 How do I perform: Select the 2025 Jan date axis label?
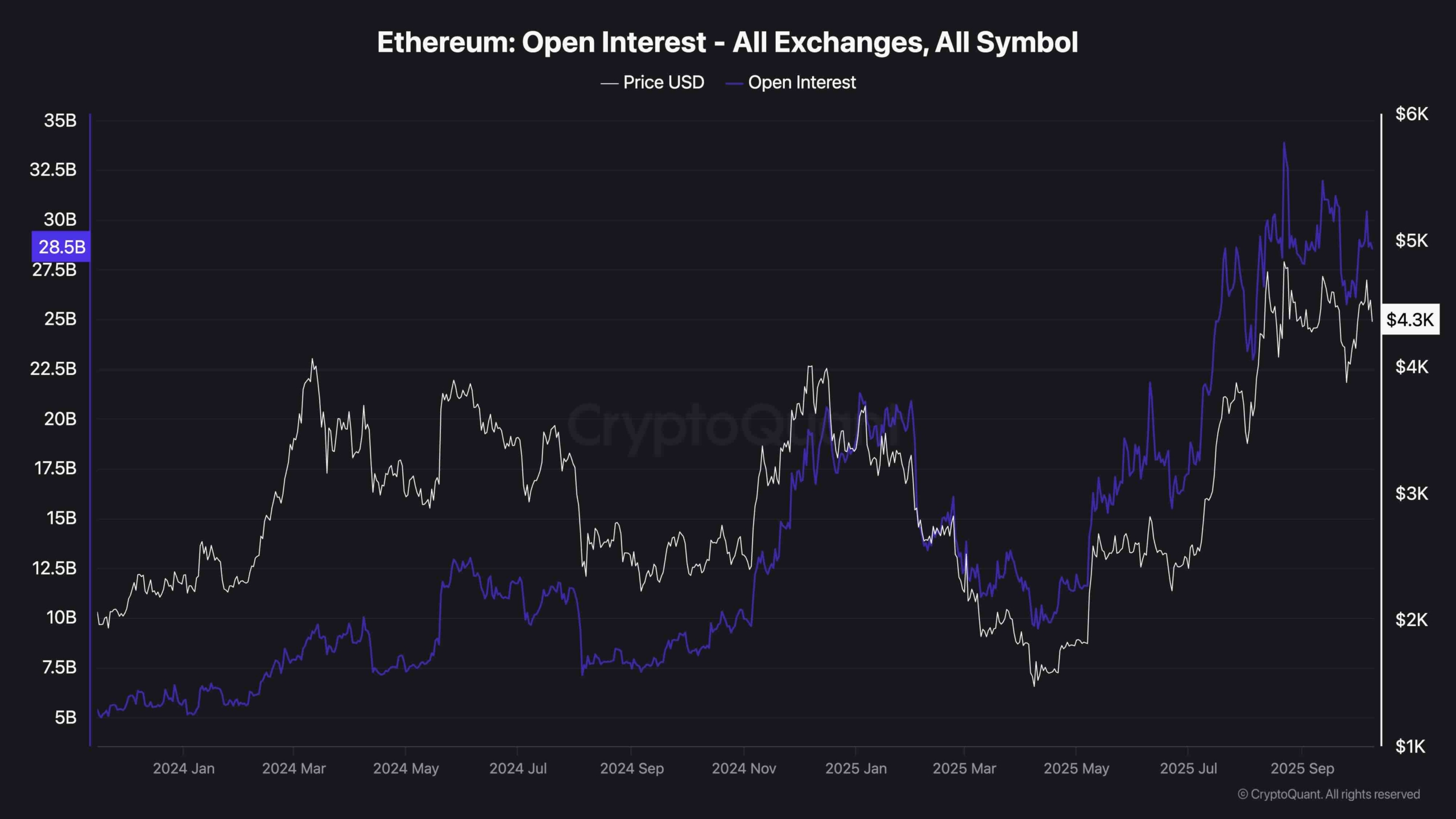(x=855, y=769)
